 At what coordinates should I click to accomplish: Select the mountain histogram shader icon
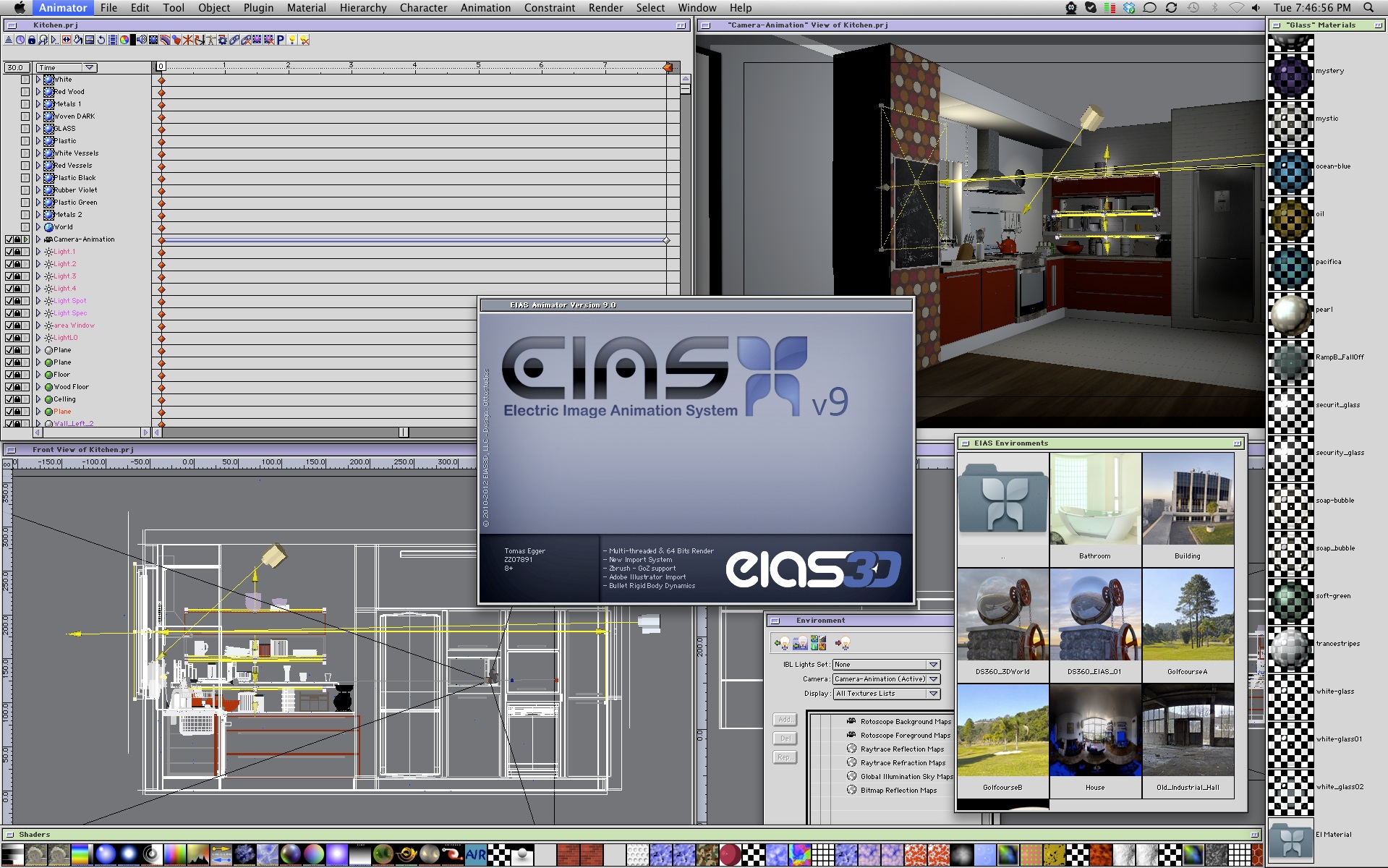[x=197, y=855]
